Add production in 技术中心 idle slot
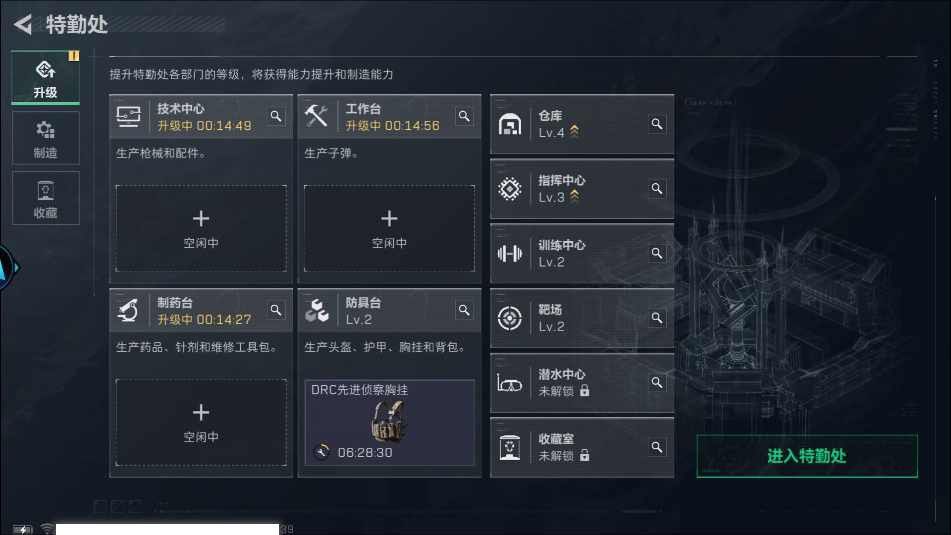Screen dimensions: 951x535 201,228
